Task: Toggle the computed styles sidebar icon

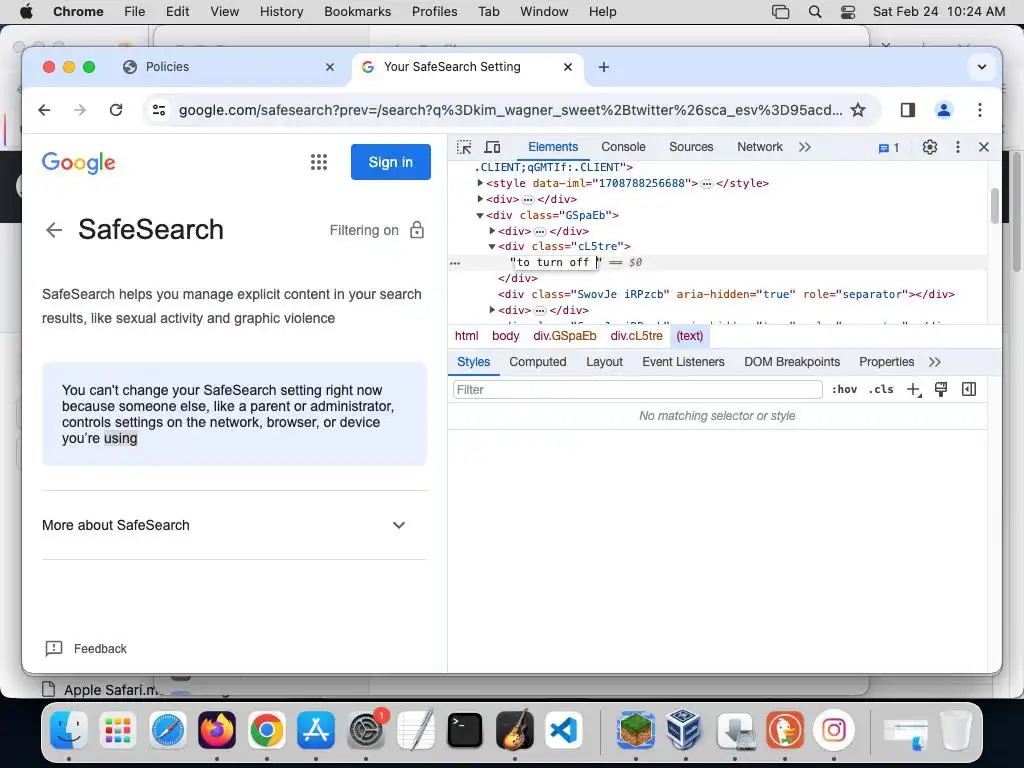Action: (969, 389)
